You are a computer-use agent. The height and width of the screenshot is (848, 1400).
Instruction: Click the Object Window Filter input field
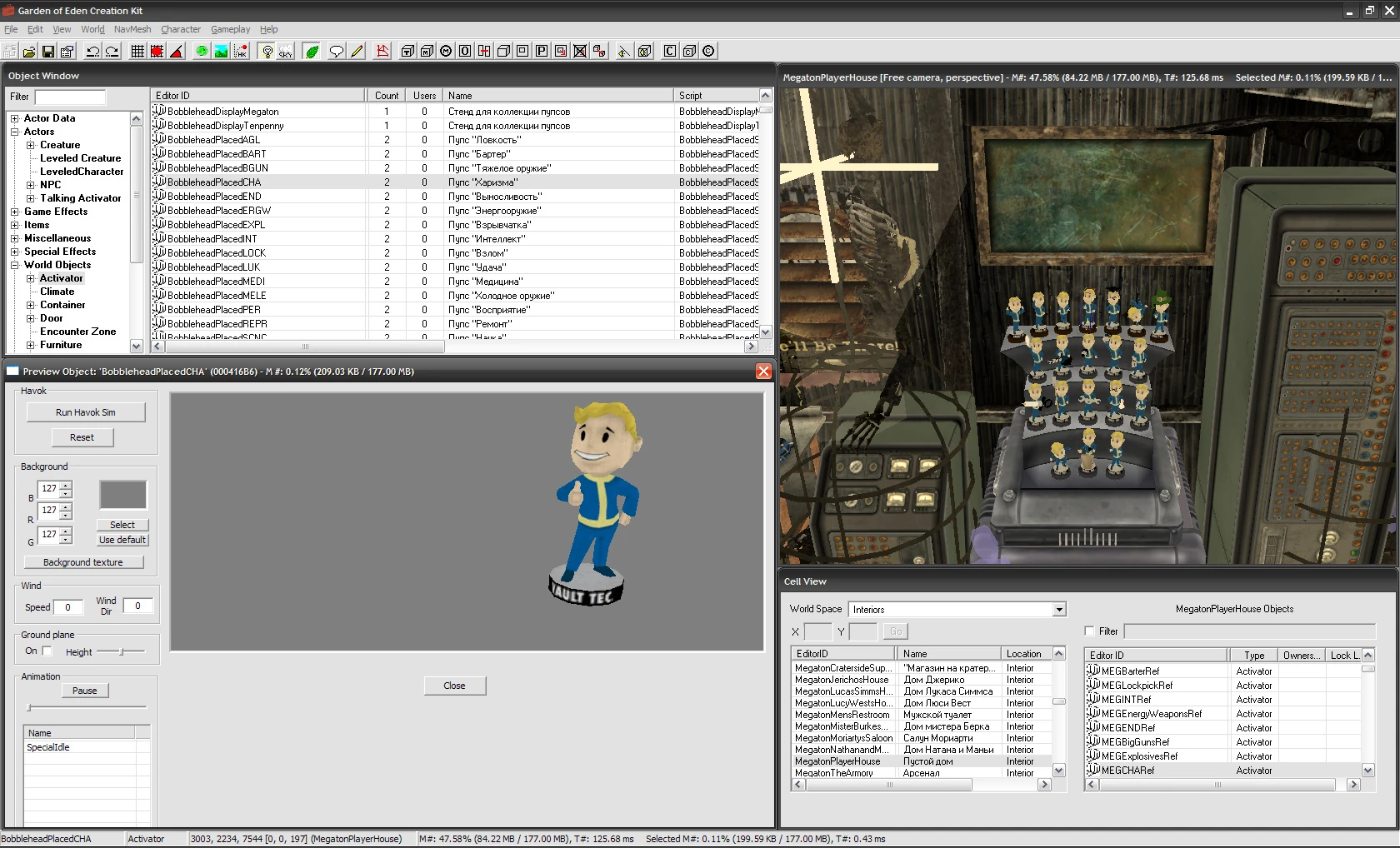coord(70,97)
